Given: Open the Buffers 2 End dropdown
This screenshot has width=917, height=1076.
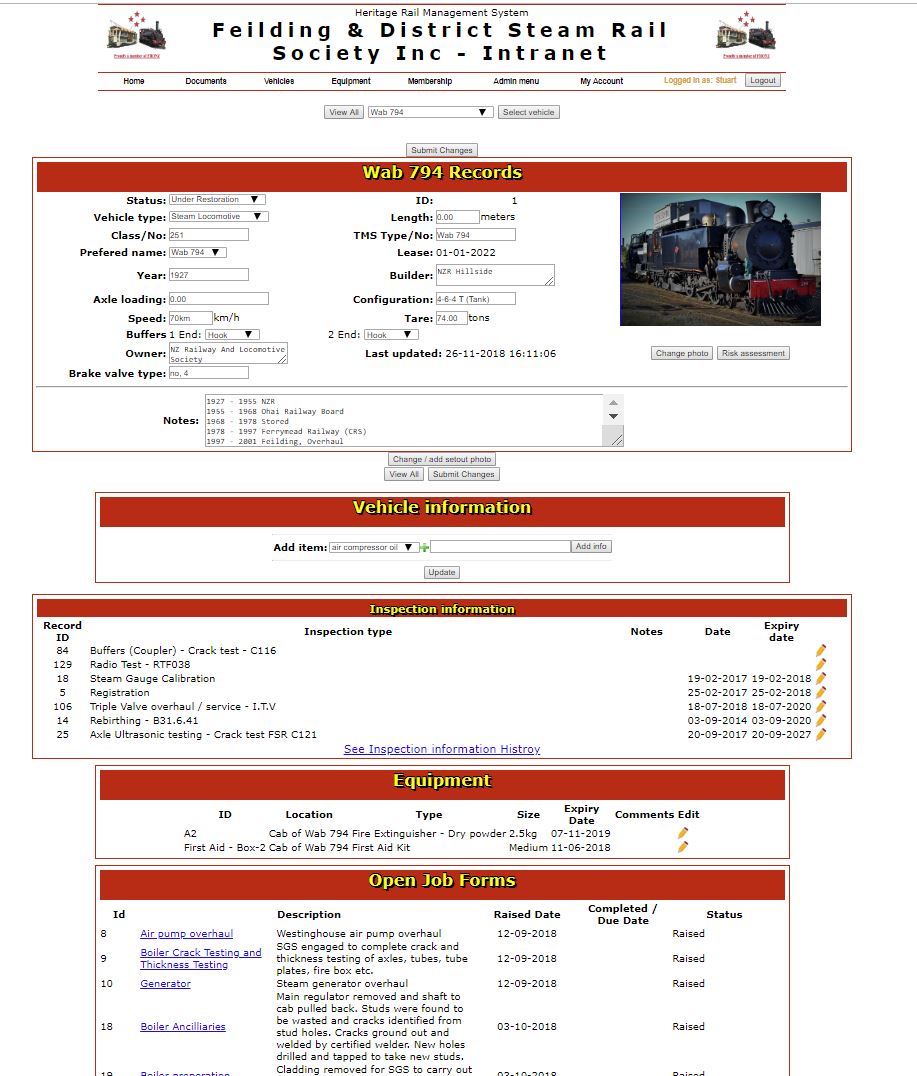Looking at the screenshot, I should pyautogui.click(x=391, y=335).
